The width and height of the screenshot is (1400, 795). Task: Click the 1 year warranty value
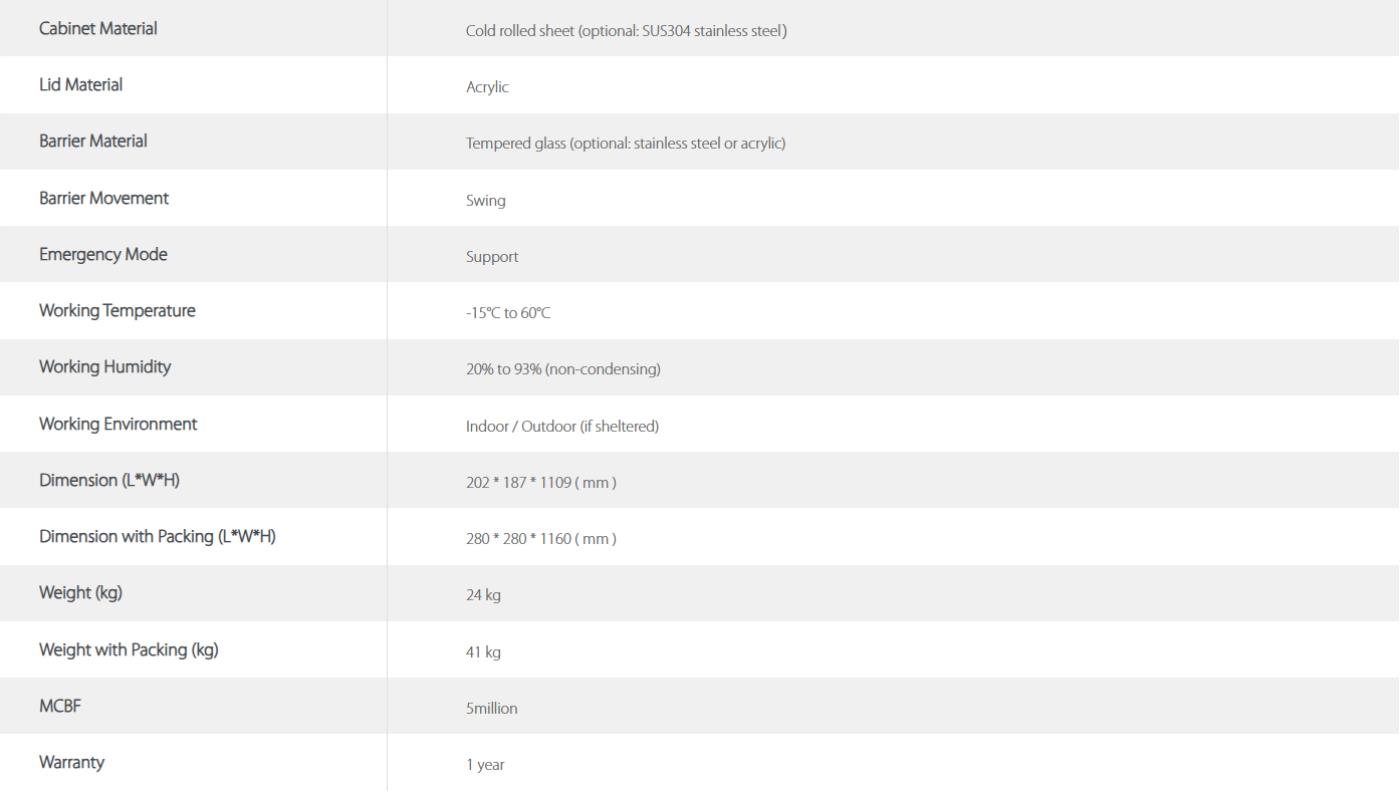(485, 765)
